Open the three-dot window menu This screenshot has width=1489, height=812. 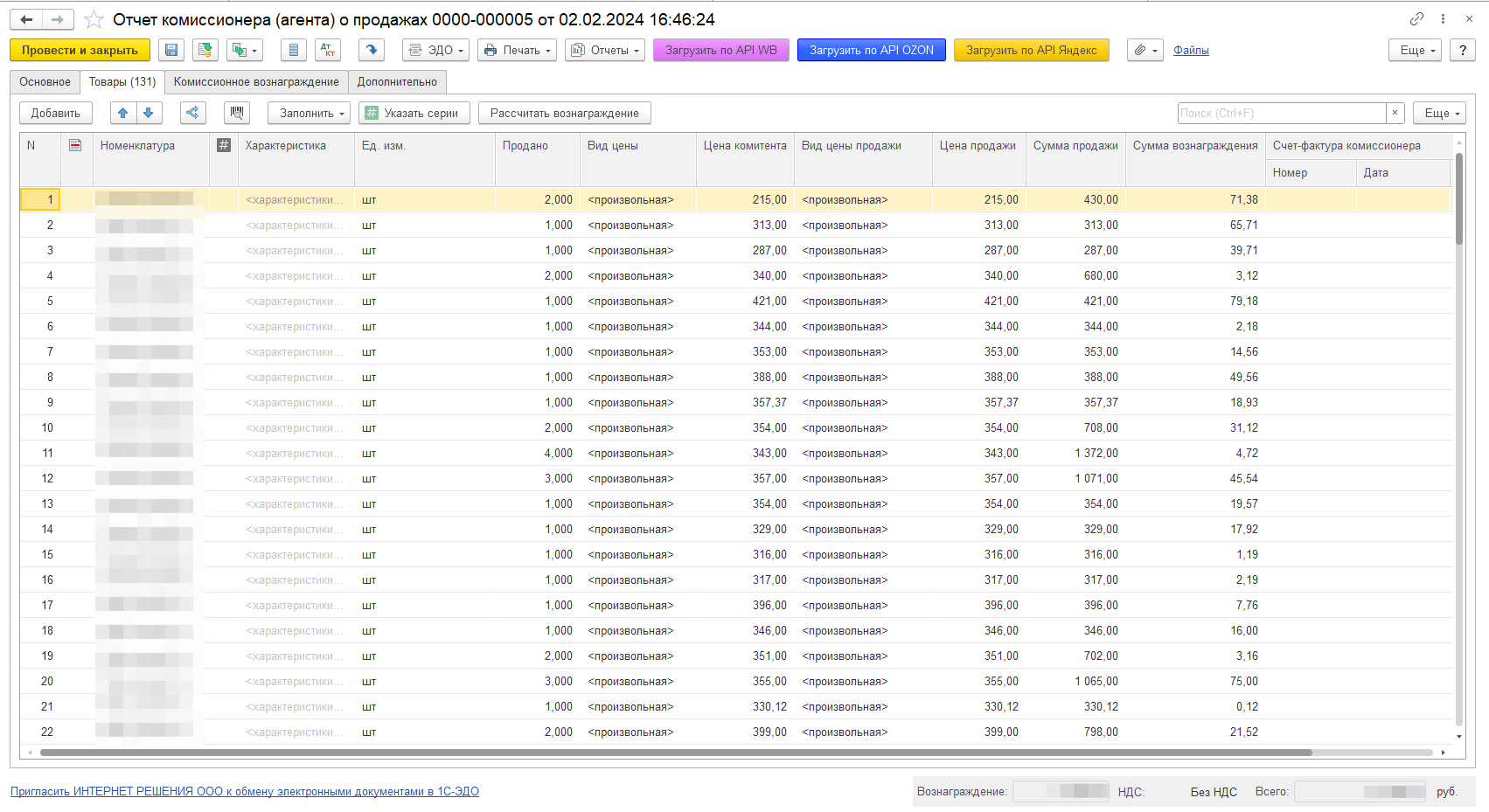(1443, 19)
